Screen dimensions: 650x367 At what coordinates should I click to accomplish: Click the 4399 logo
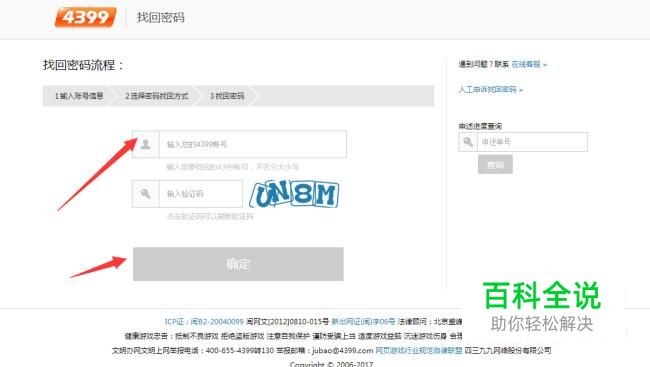point(85,17)
